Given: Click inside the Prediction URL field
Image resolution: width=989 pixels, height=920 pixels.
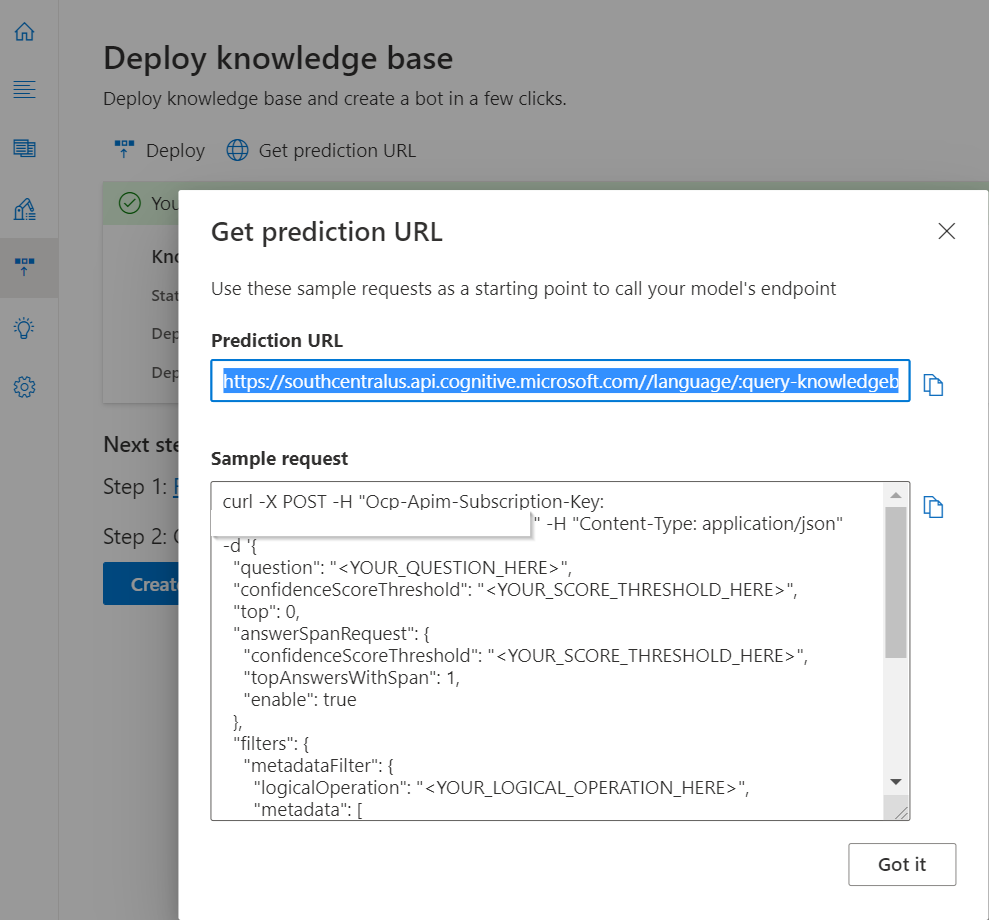Looking at the screenshot, I should (560, 381).
